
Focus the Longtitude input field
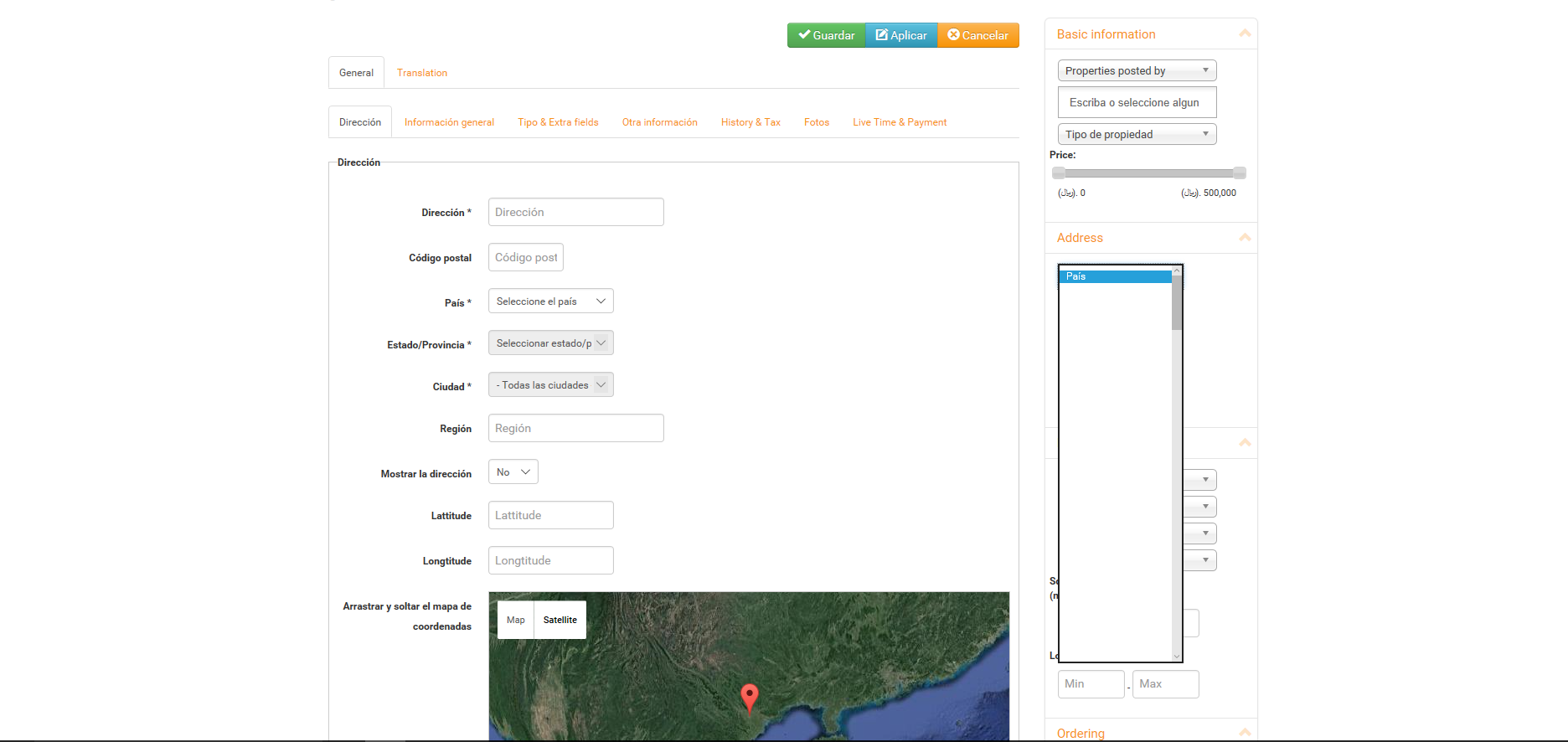pyautogui.click(x=551, y=560)
